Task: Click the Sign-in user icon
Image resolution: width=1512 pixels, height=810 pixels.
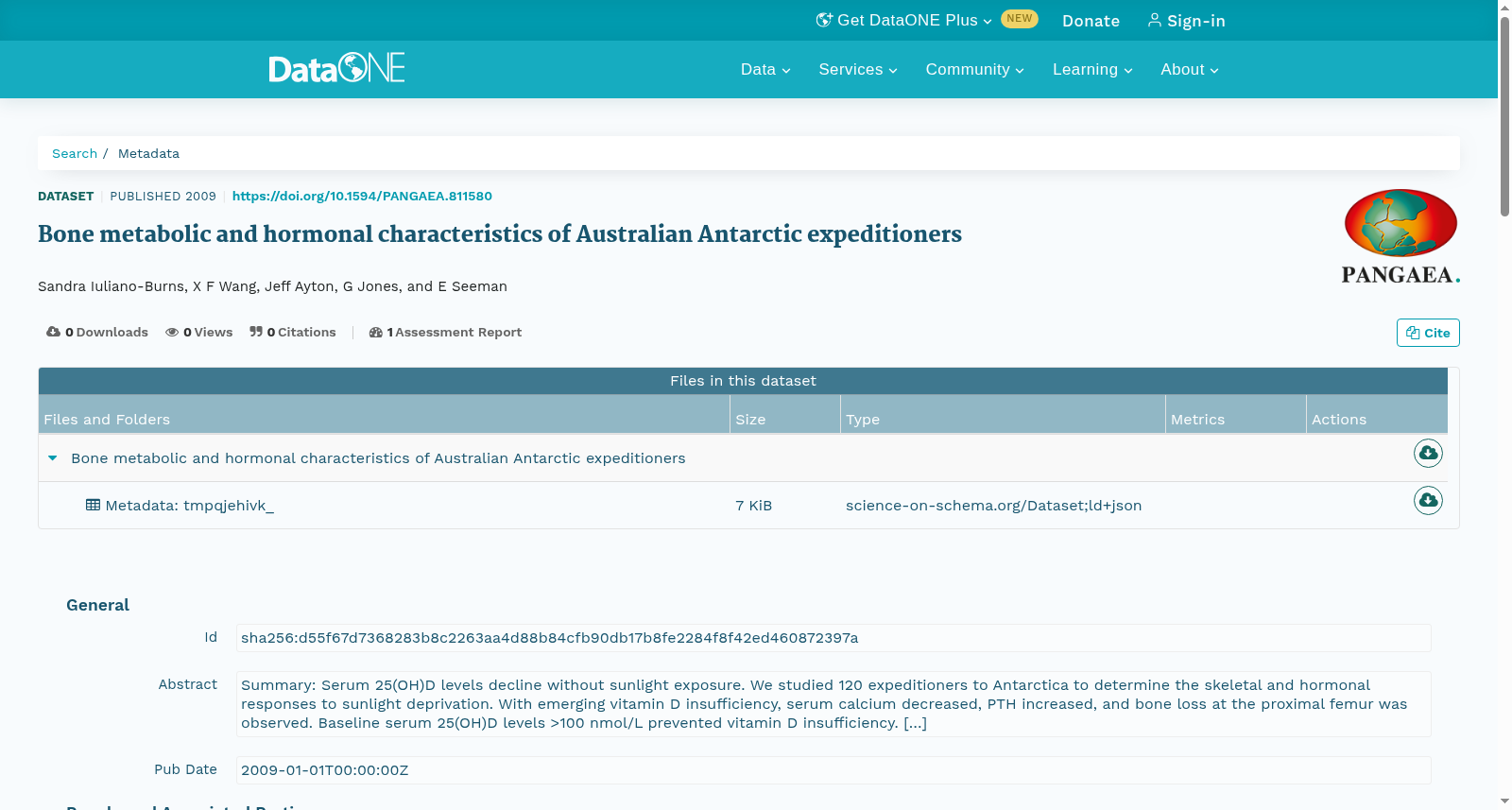Action: [1154, 20]
